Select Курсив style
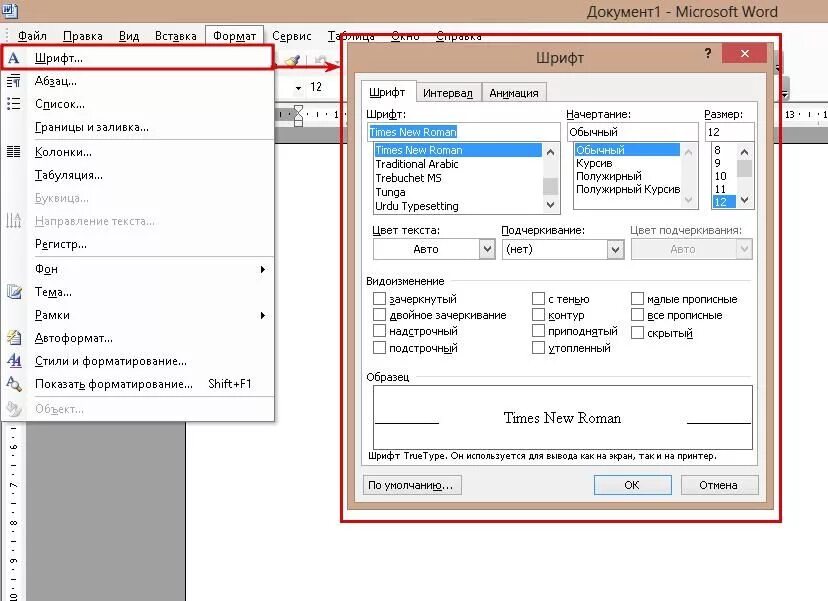 [627, 163]
